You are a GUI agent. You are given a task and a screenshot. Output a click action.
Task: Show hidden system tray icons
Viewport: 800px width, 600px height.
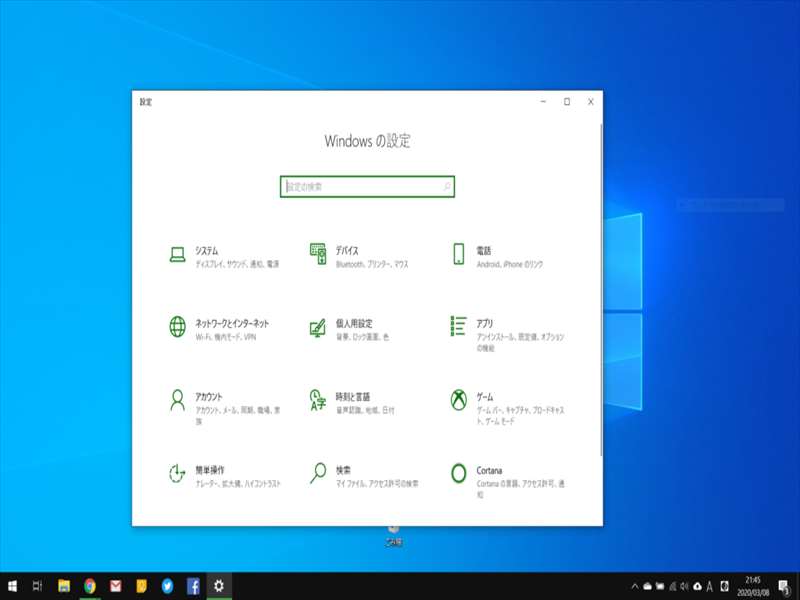point(635,586)
